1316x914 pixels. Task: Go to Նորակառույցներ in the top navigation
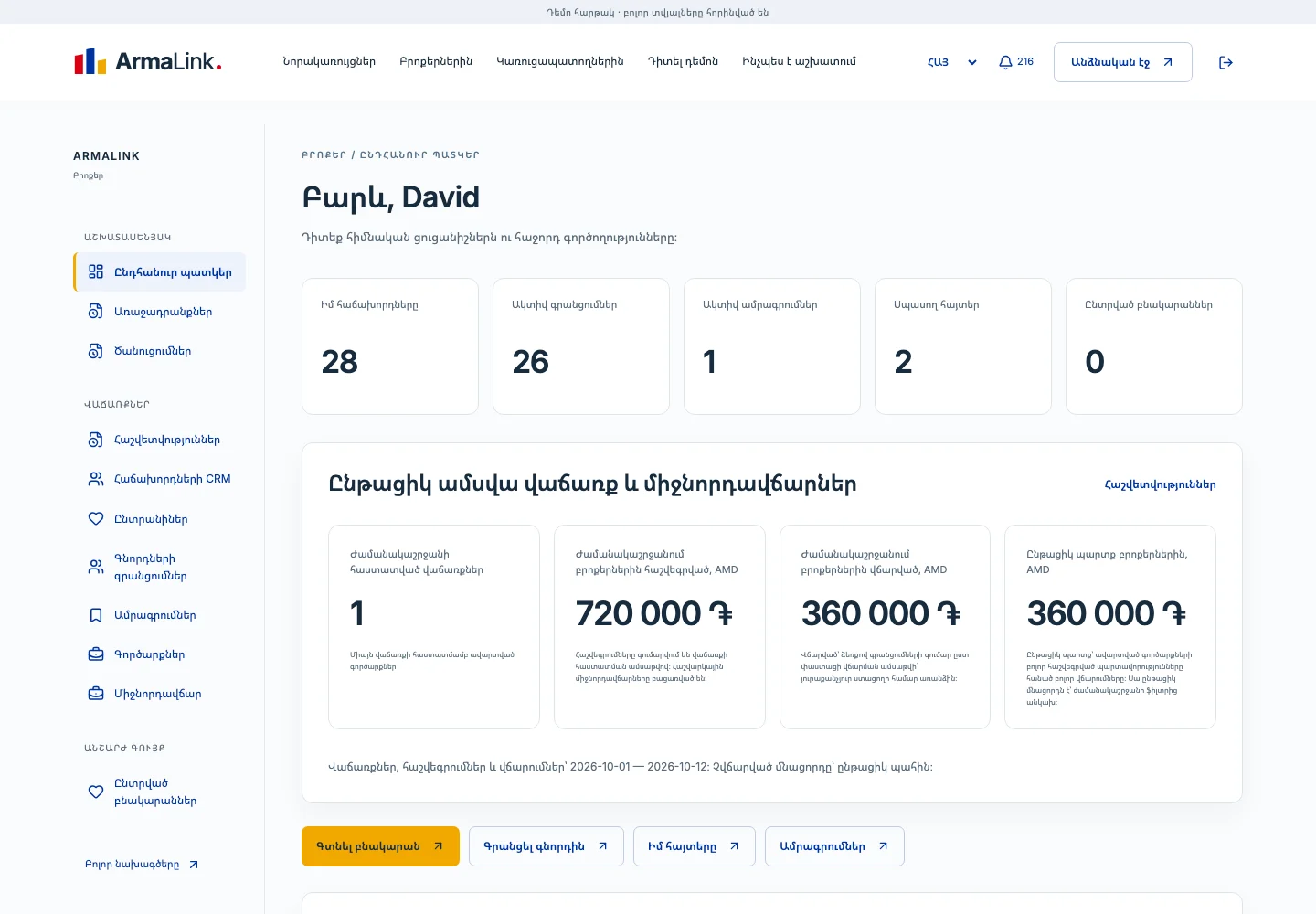coord(329,61)
